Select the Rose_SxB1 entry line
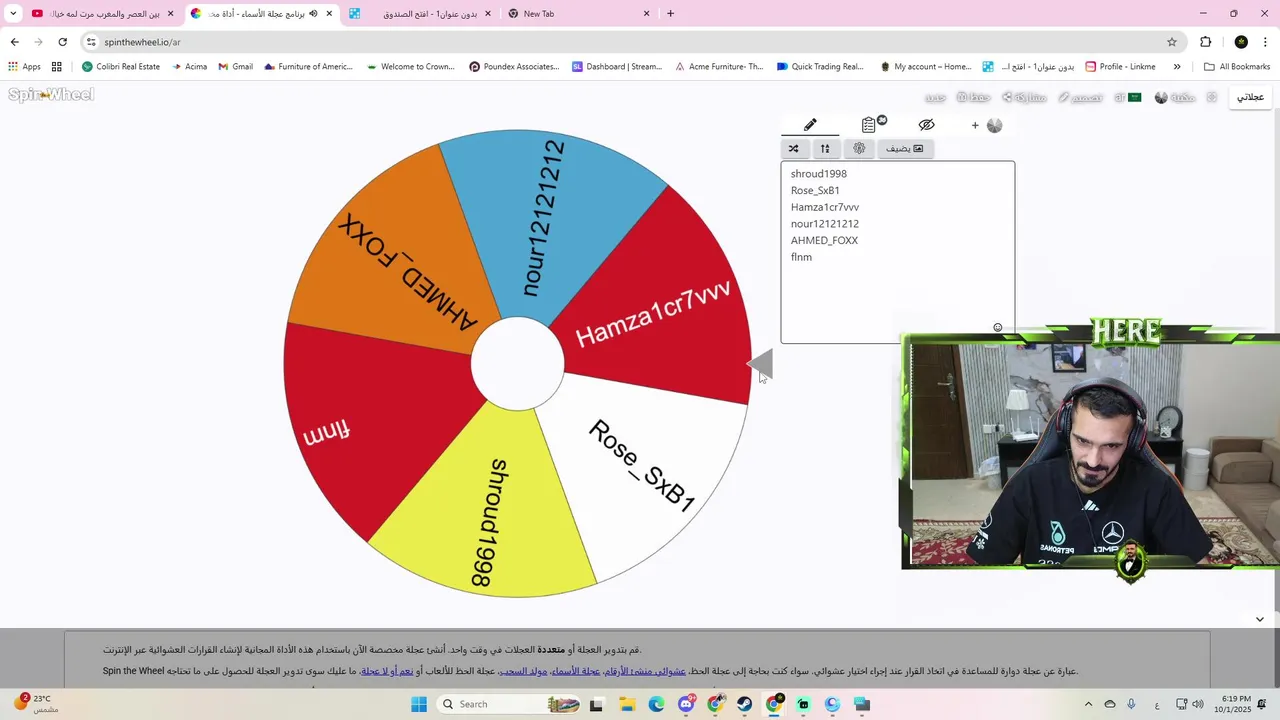 [x=815, y=190]
